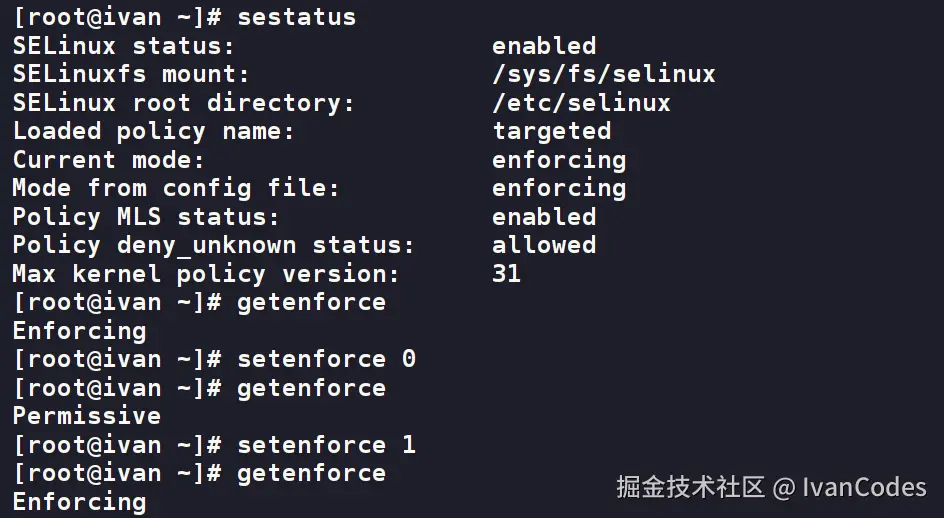Click the "Policy deny_unknown status:" label
944x518 pixels.
pos(213,245)
